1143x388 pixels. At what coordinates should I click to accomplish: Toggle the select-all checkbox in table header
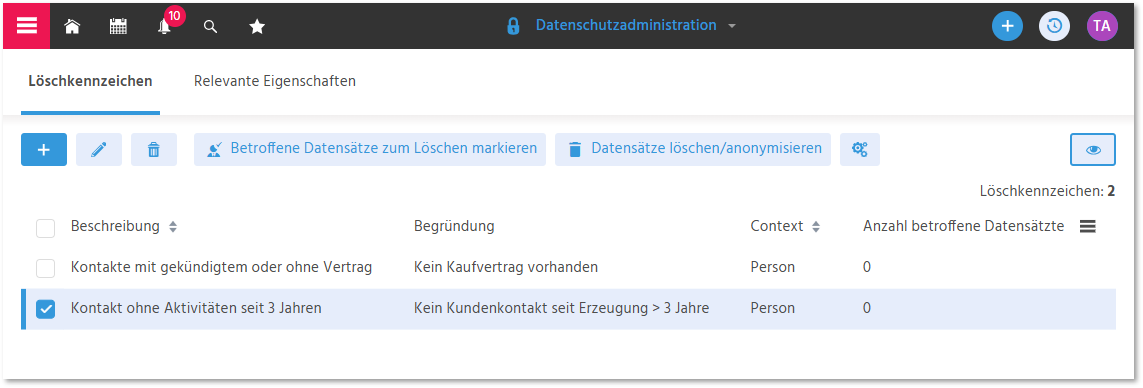[x=45, y=228]
